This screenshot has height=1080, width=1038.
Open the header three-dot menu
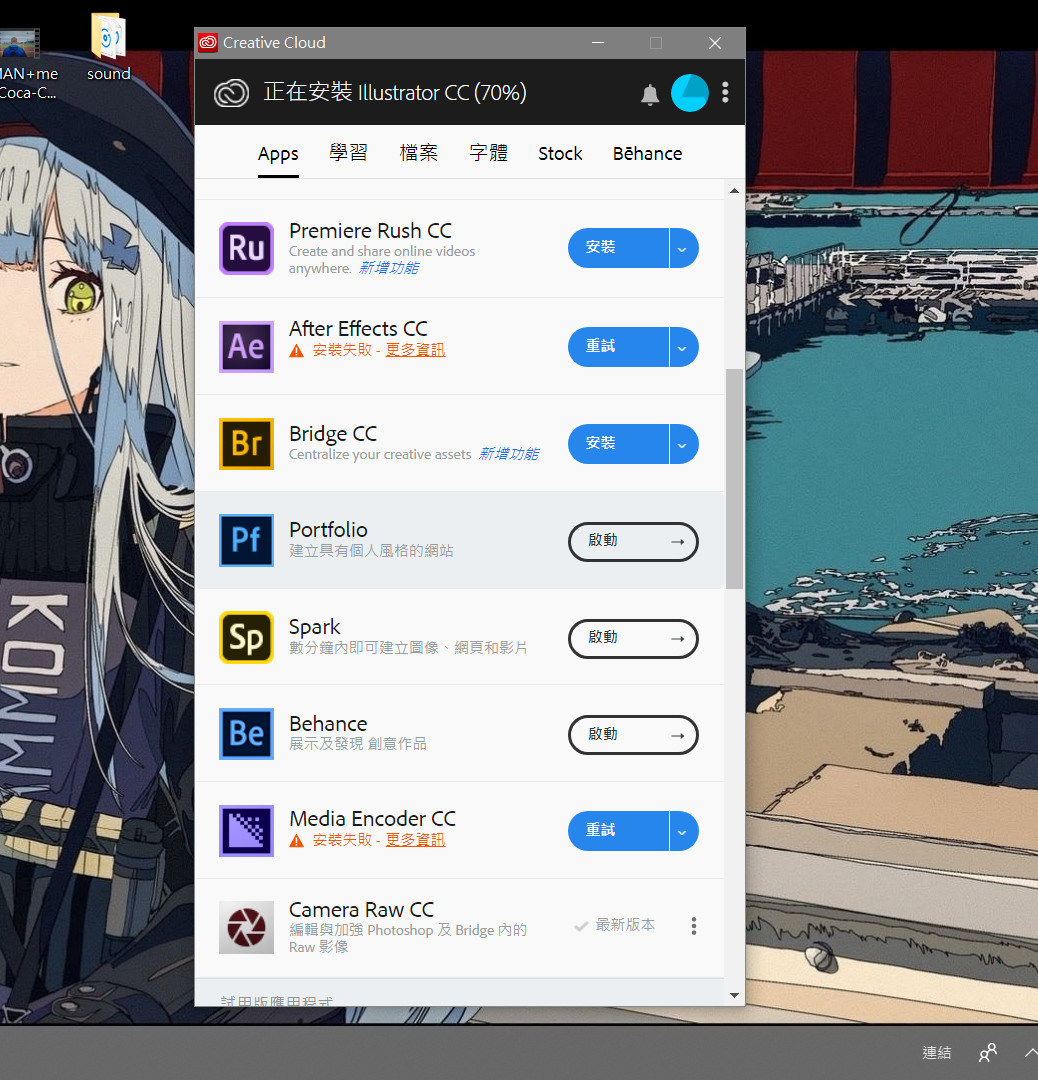pos(725,93)
